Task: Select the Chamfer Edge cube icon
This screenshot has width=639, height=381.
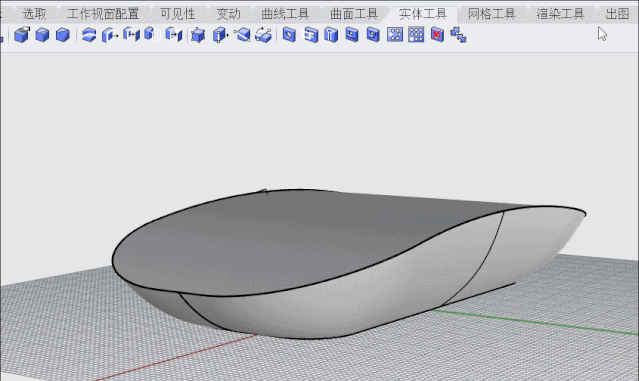Action: coord(62,35)
